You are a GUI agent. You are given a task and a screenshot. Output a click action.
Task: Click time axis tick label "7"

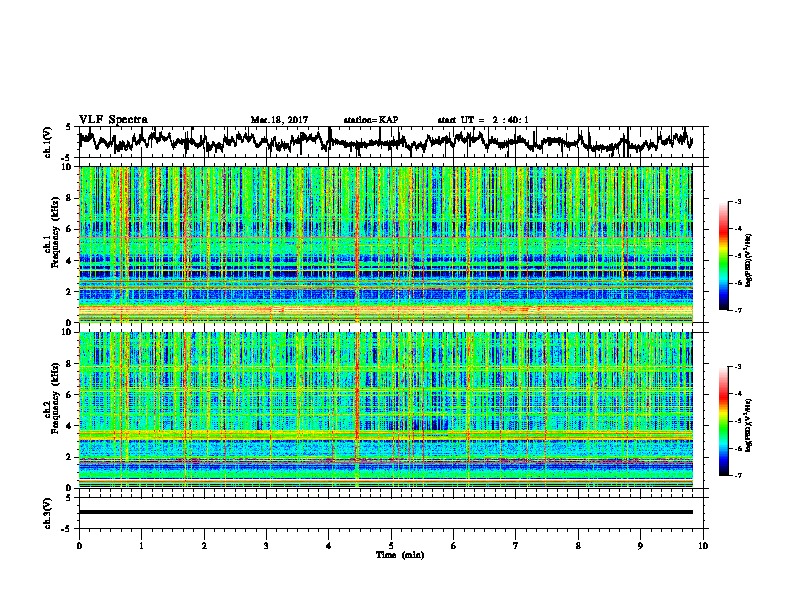click(x=516, y=546)
